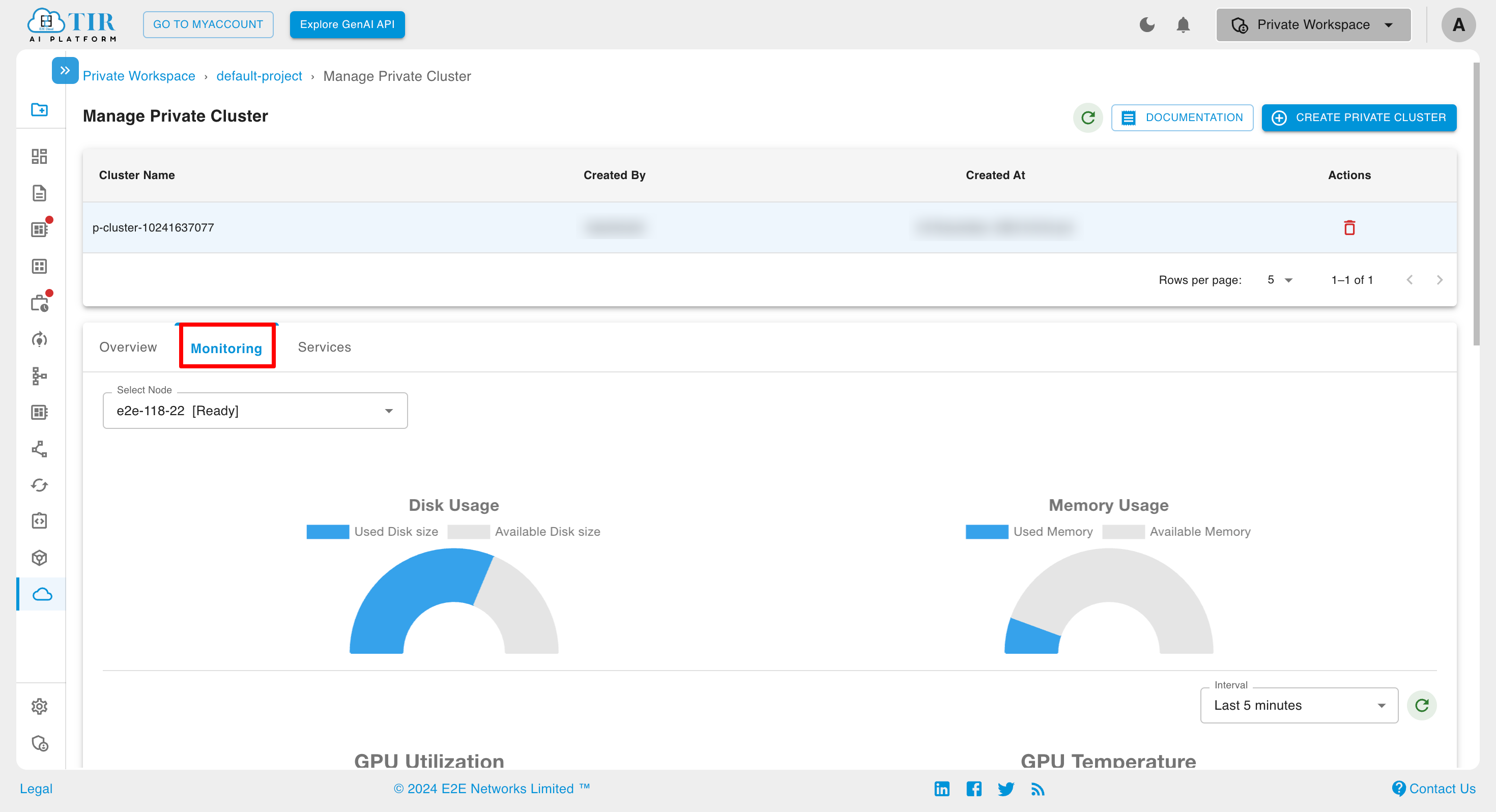Open E2E LinkedIn page icon
Screen dimensions: 1496x812
tap(942, 789)
